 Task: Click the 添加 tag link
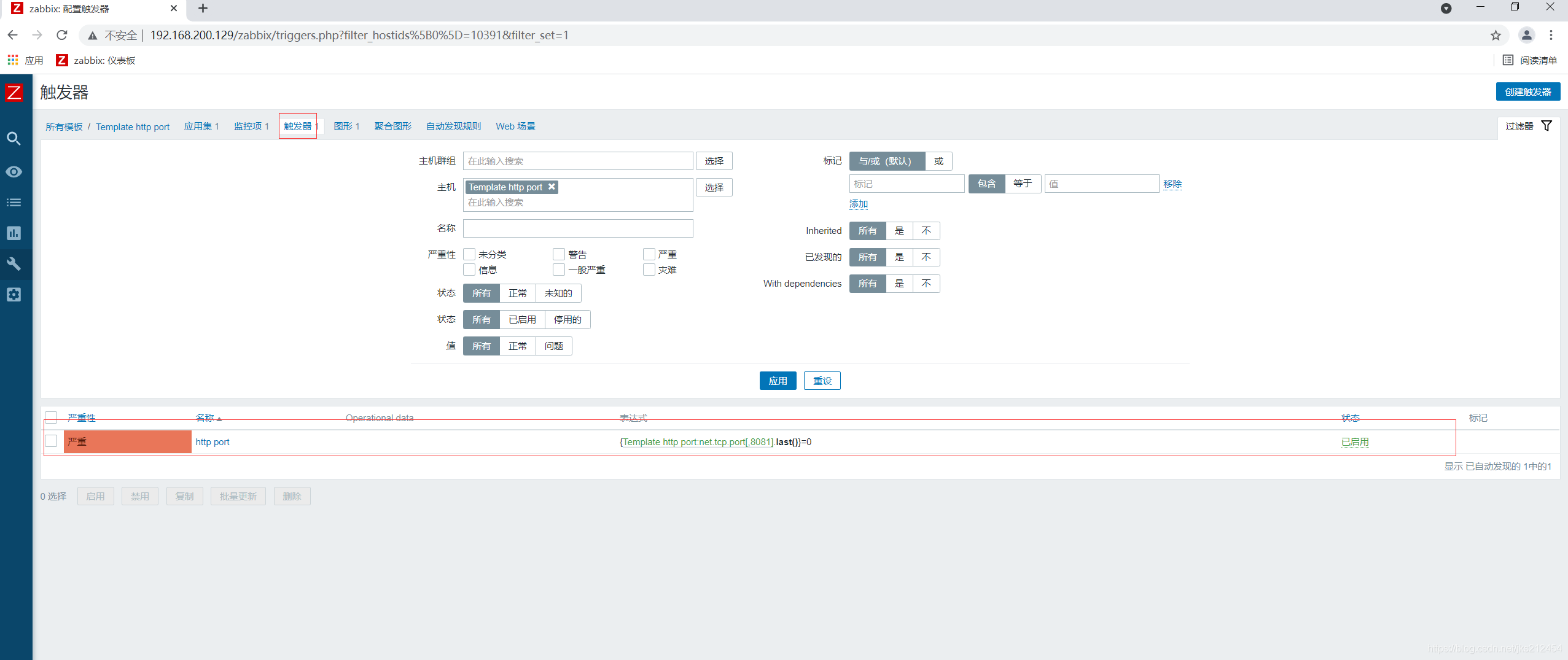point(859,204)
